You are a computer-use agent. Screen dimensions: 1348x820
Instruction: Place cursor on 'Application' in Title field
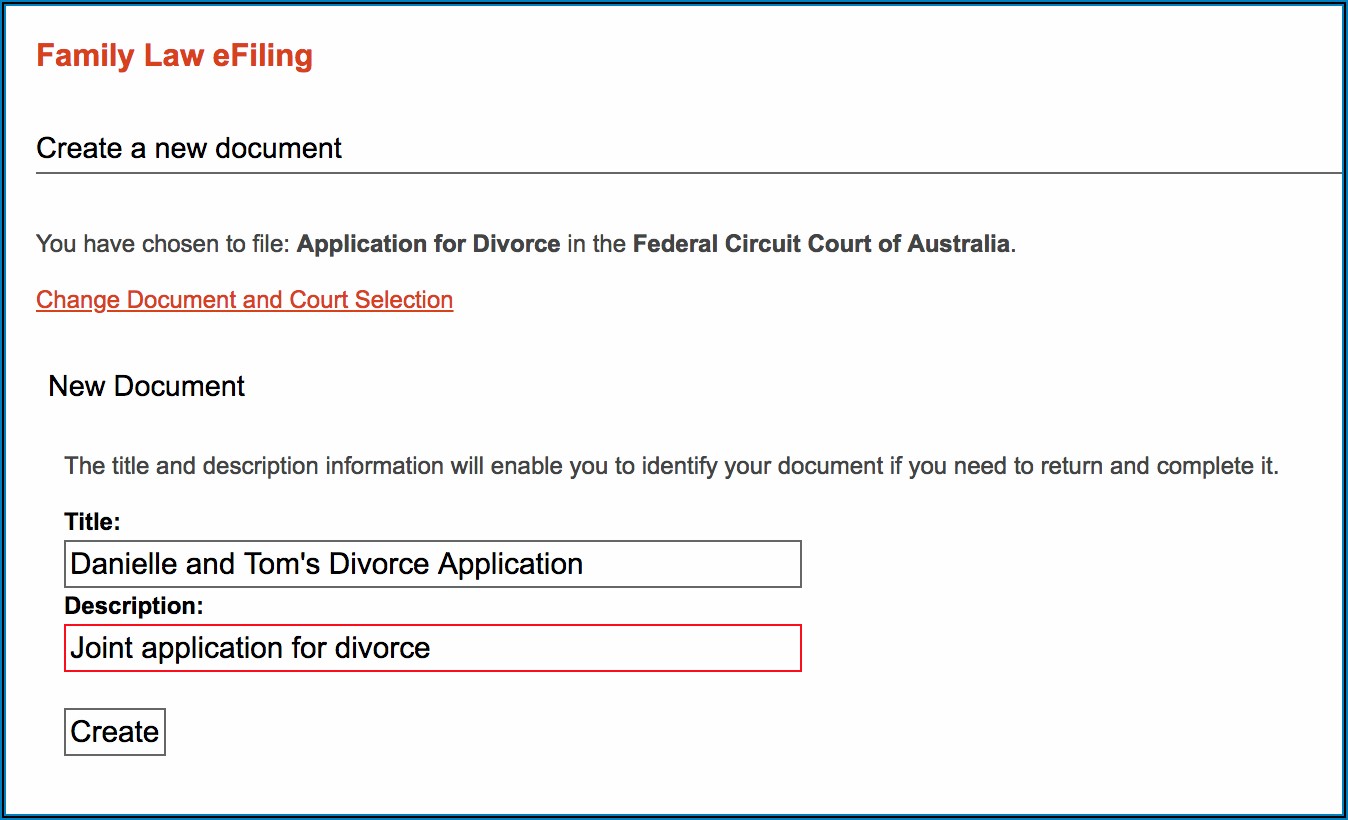[510, 564]
